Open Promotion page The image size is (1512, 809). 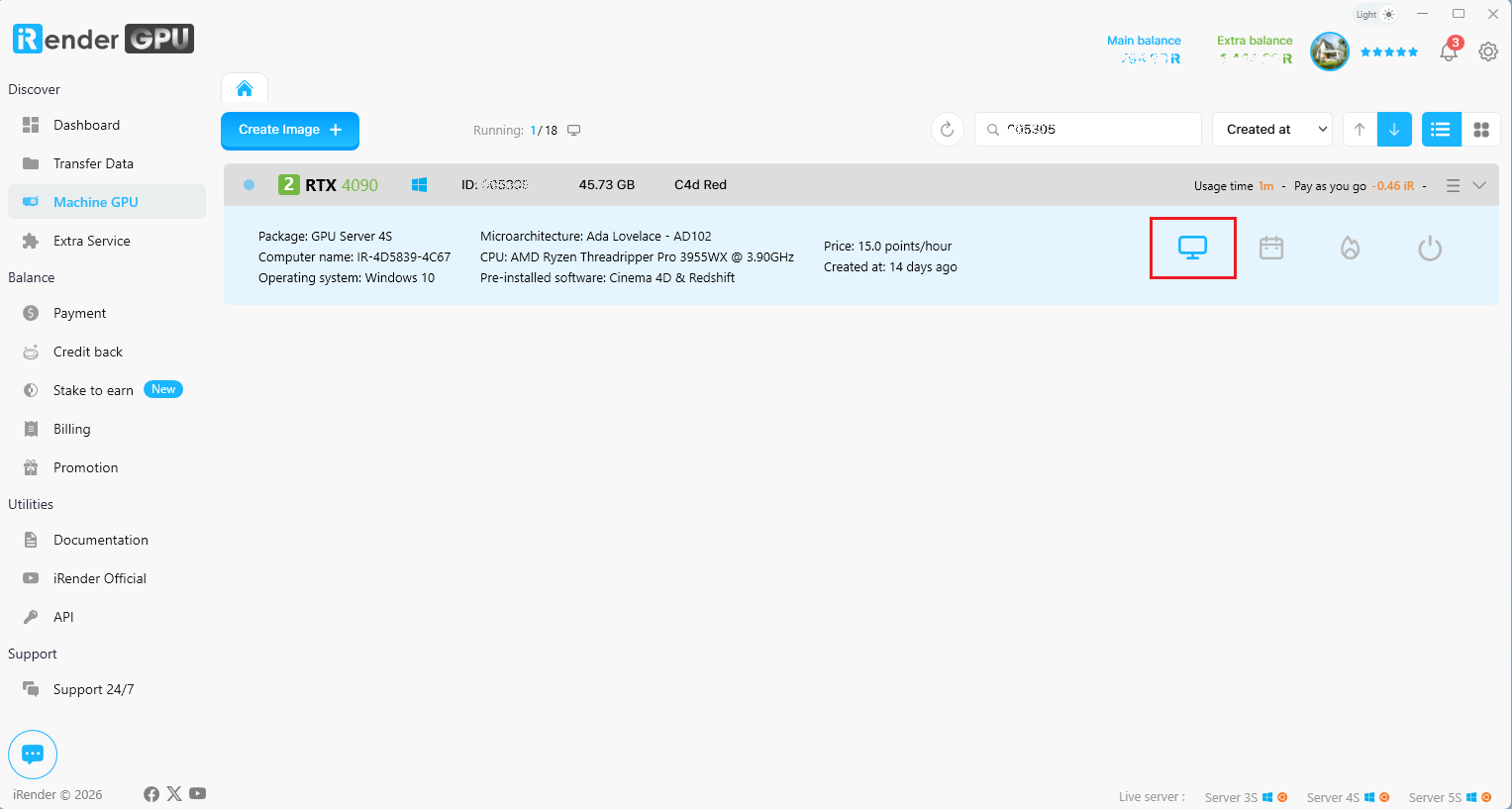click(107, 467)
